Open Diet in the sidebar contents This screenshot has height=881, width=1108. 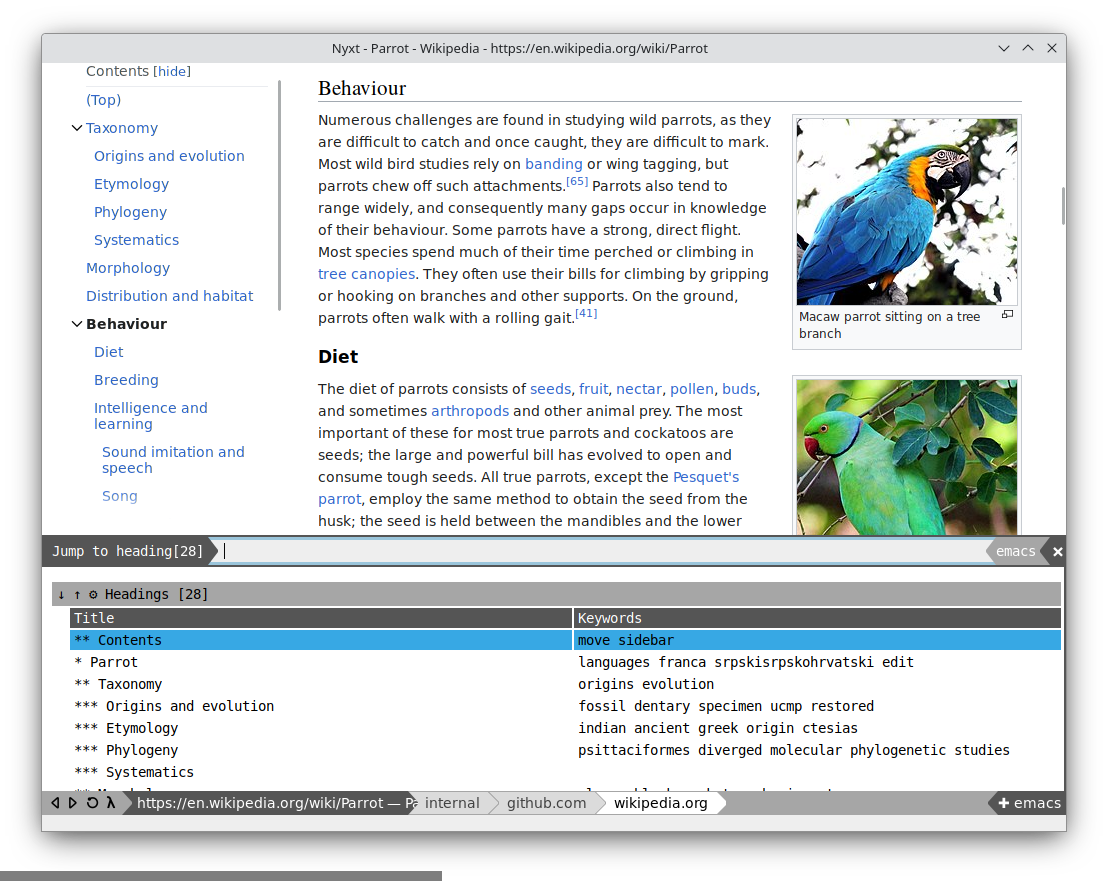click(x=108, y=352)
